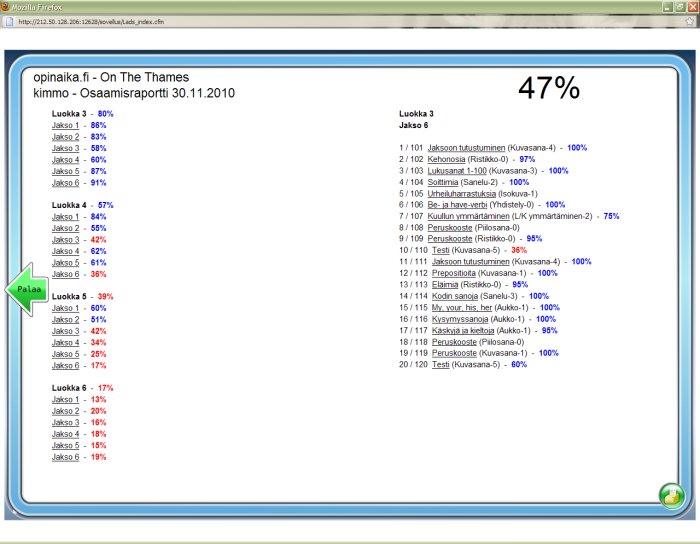Open Luokka 5 Jakso 3 link
The image size is (700, 544).
coord(65,332)
